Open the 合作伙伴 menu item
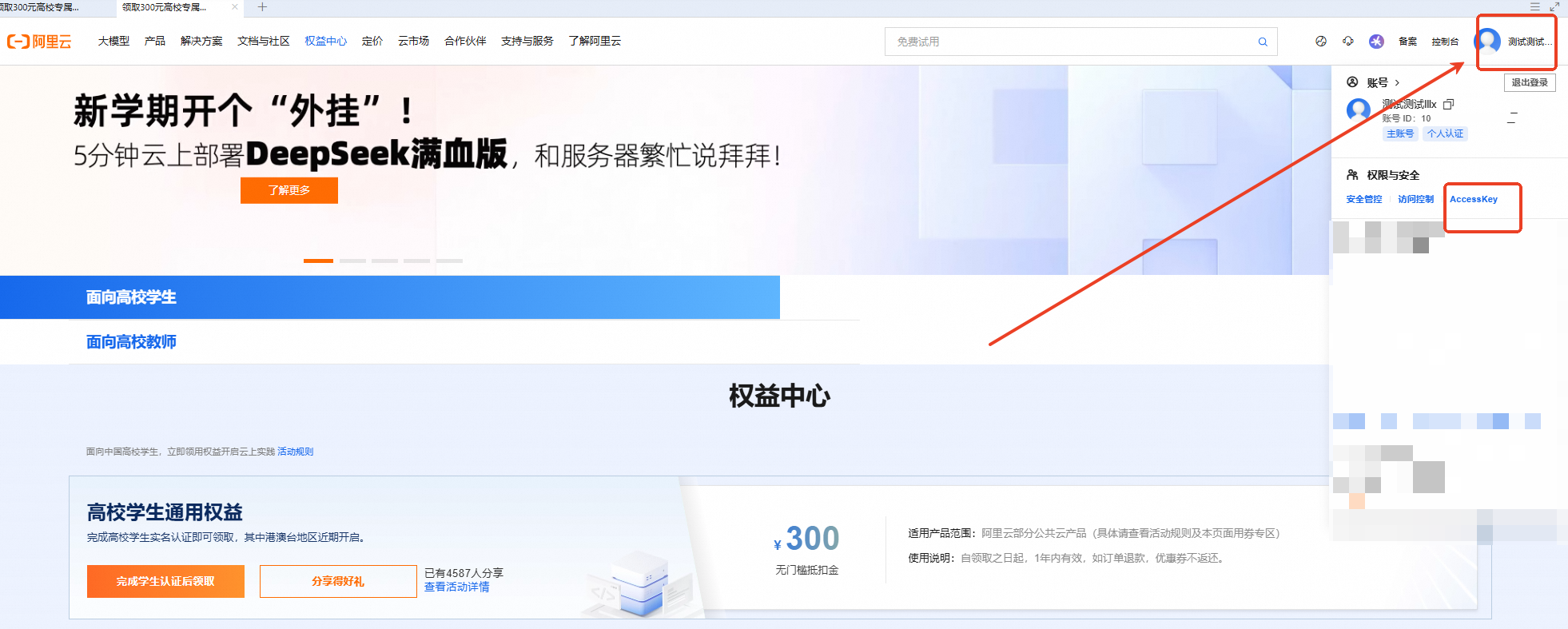The image size is (1568, 629). [x=465, y=42]
